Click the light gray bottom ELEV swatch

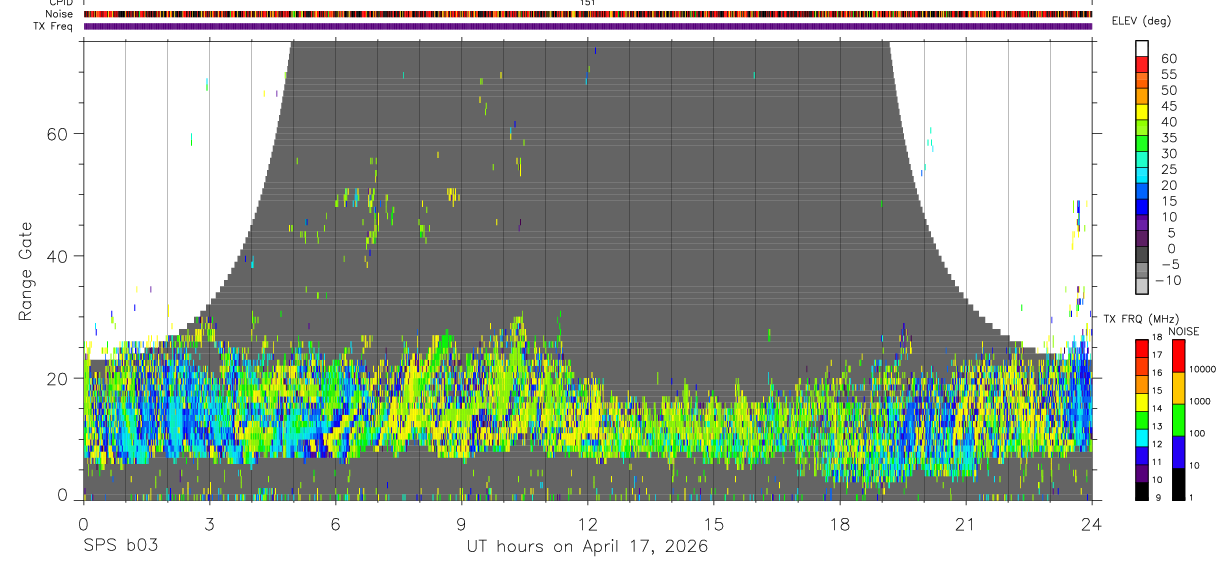(x=1141, y=286)
